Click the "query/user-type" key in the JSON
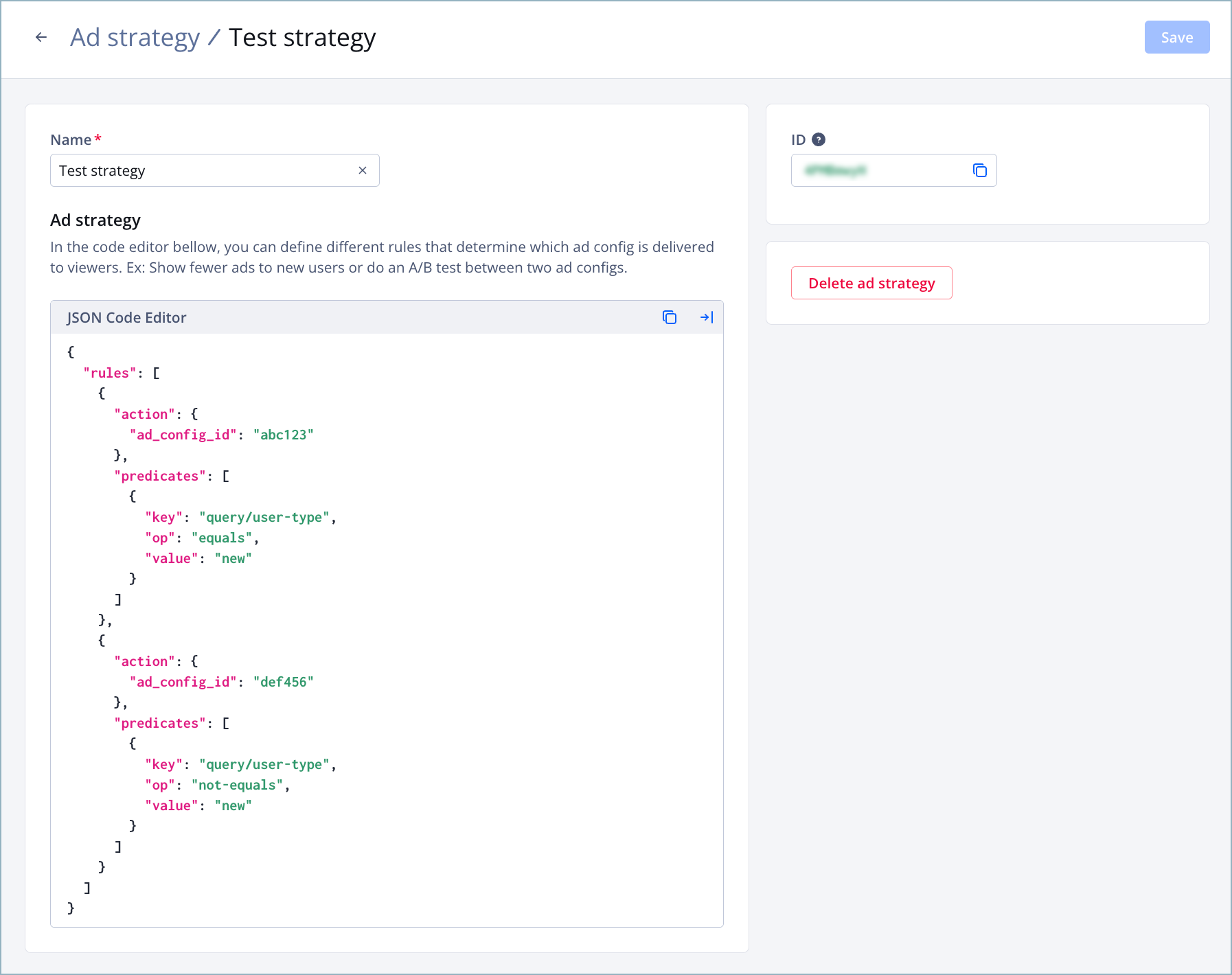Screen dimensions: 1232x975 coord(265,517)
